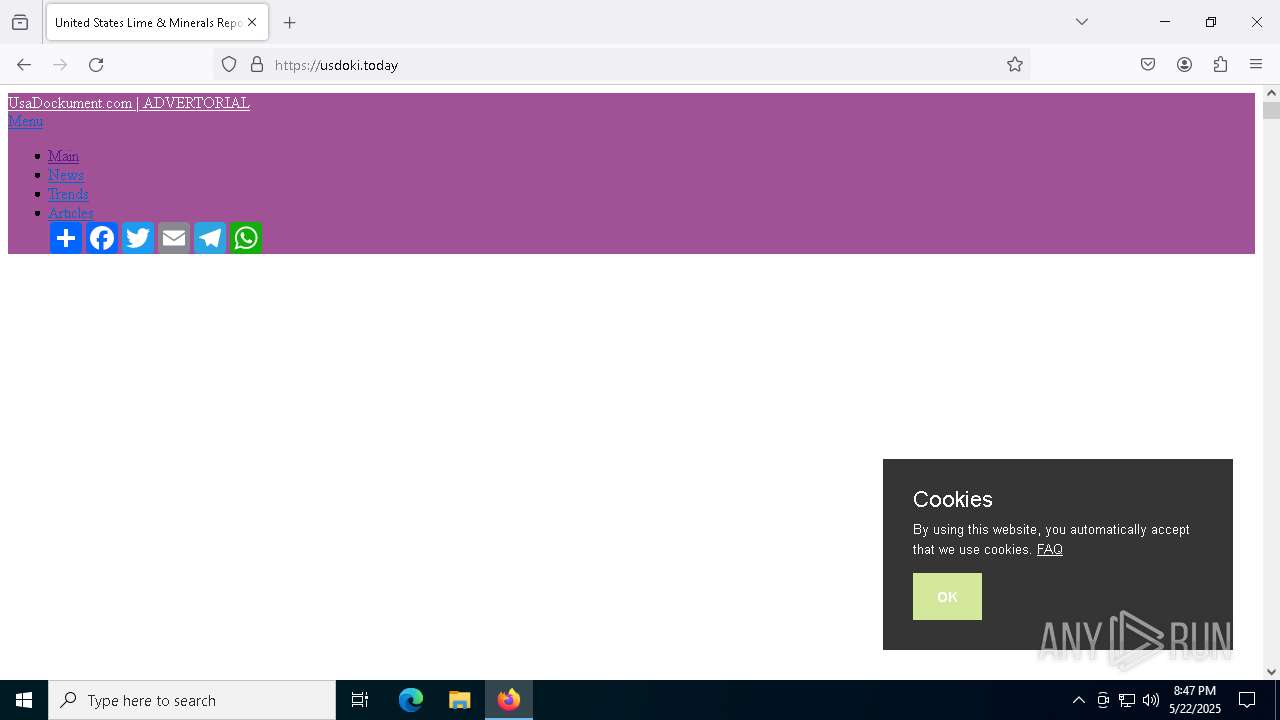Open Task View on the taskbar

coord(360,700)
